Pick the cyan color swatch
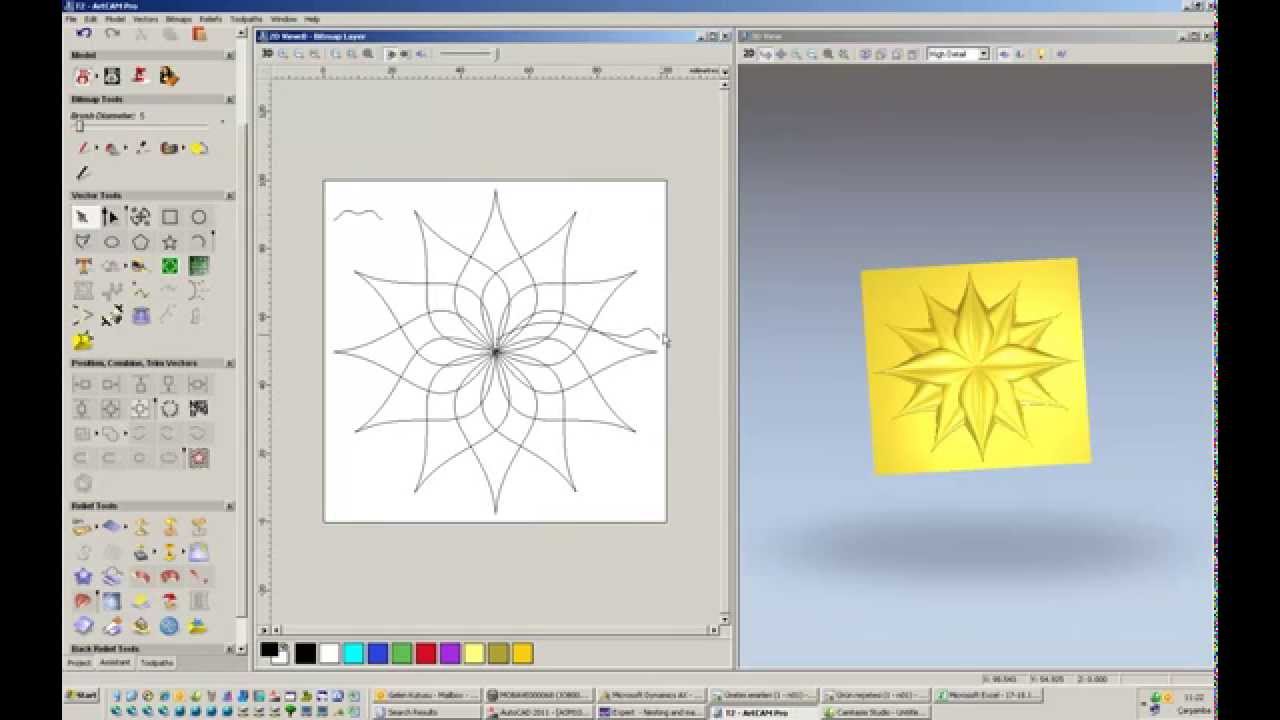Viewport: 1280px width, 720px height. (353, 654)
